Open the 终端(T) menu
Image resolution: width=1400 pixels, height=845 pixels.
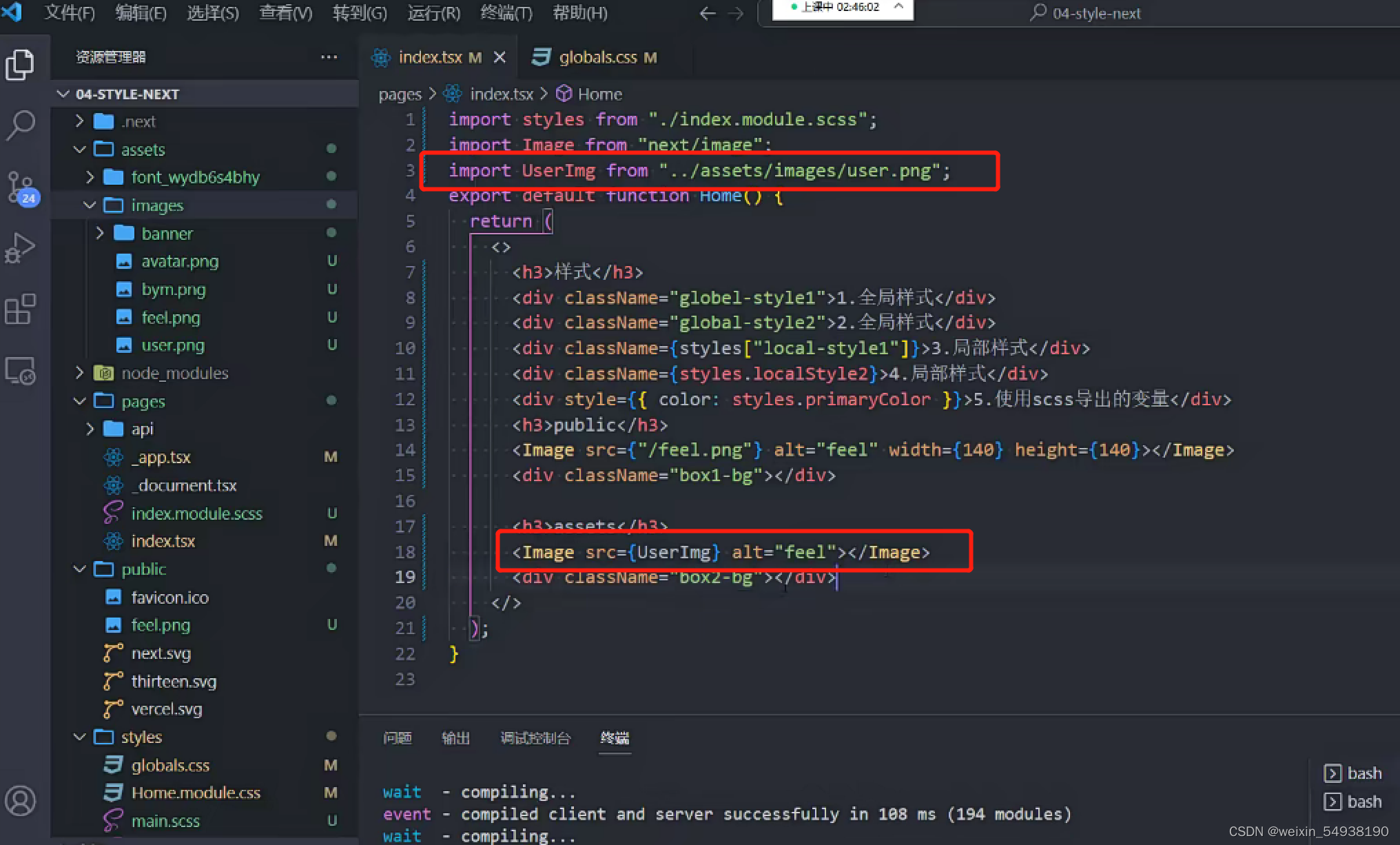tap(506, 13)
